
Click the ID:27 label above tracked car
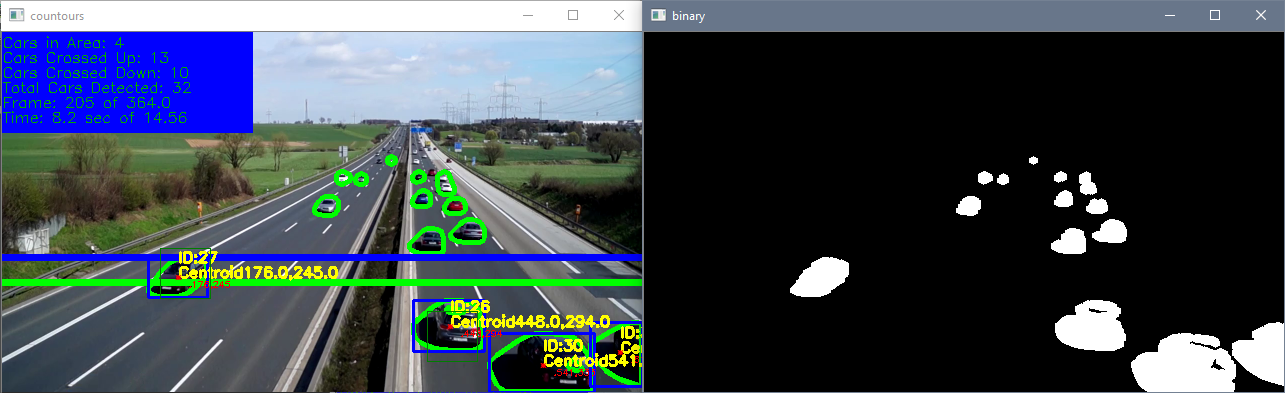[198, 258]
